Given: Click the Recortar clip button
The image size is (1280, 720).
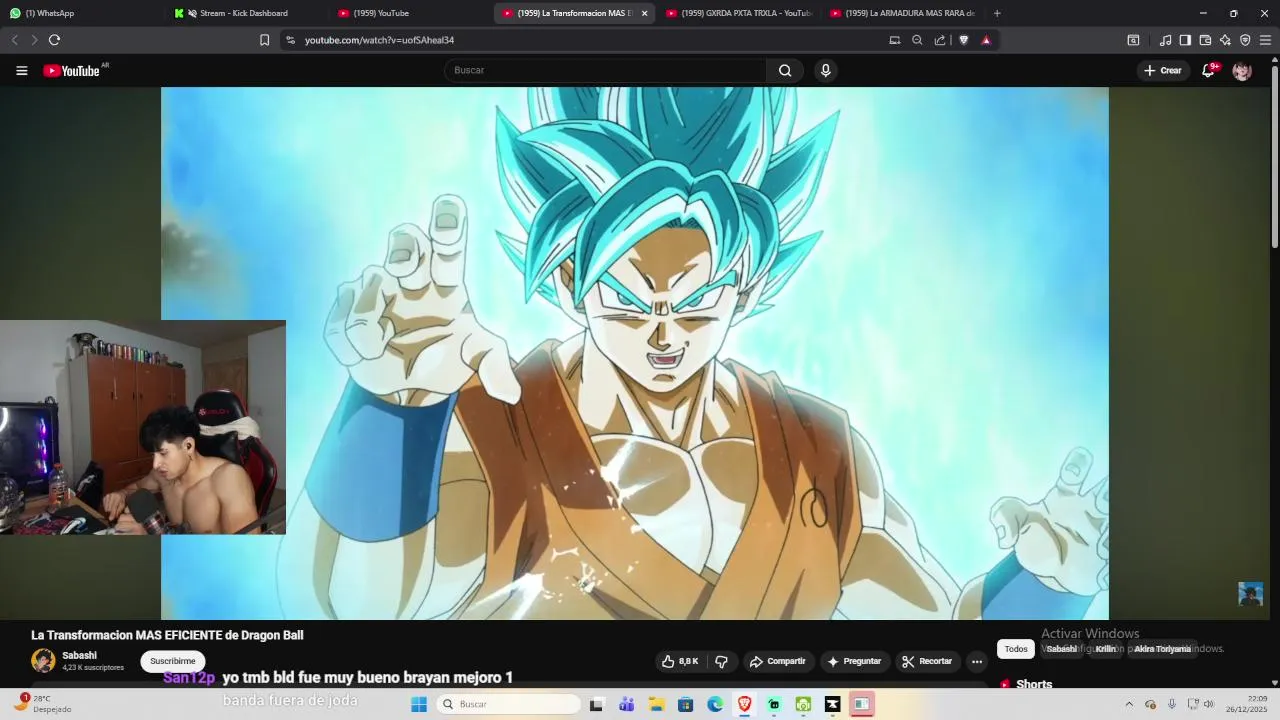Looking at the screenshot, I should click(927, 661).
